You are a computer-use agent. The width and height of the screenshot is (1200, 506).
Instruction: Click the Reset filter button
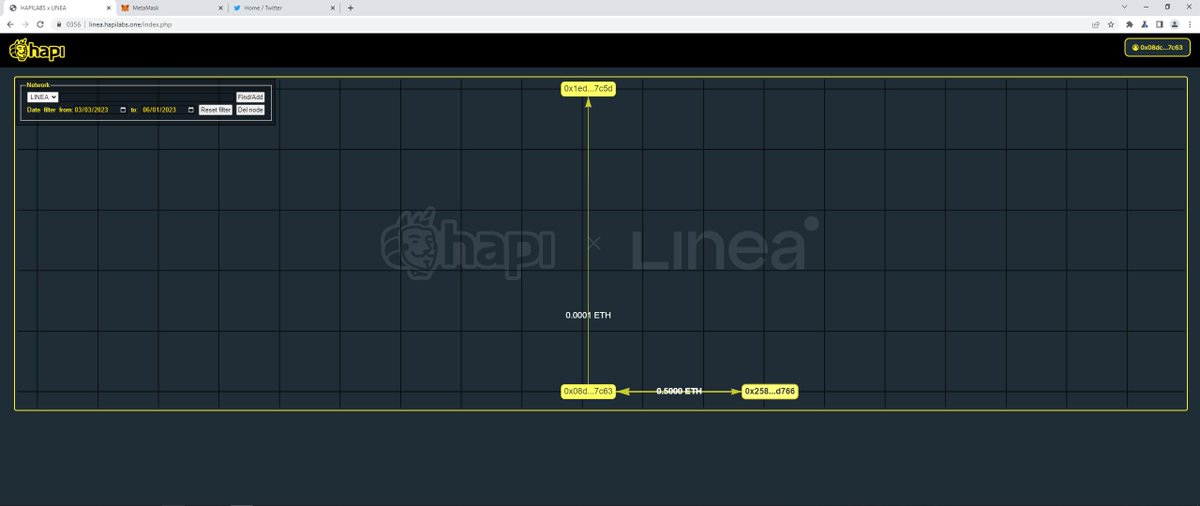[215, 110]
